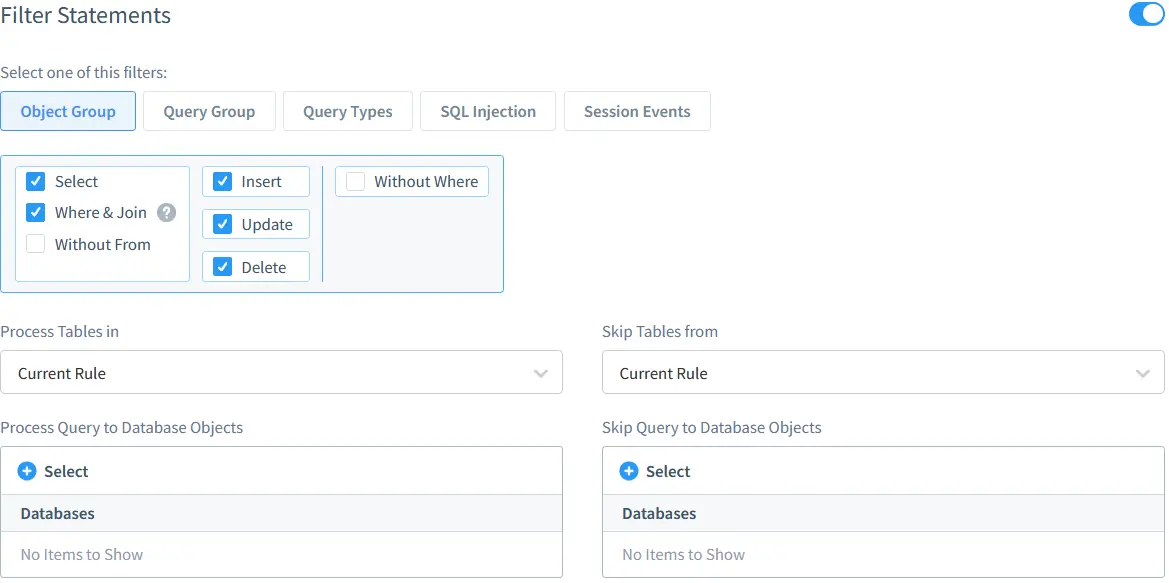Open the Session Events filter tab
This screenshot has height=583, width=1169.
(637, 111)
